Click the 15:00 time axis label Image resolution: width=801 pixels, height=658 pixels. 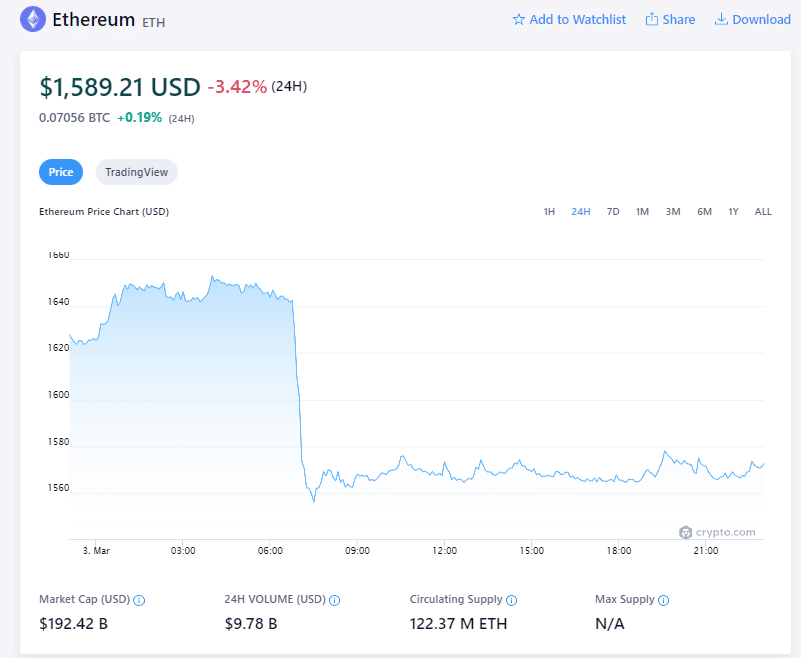click(x=532, y=551)
